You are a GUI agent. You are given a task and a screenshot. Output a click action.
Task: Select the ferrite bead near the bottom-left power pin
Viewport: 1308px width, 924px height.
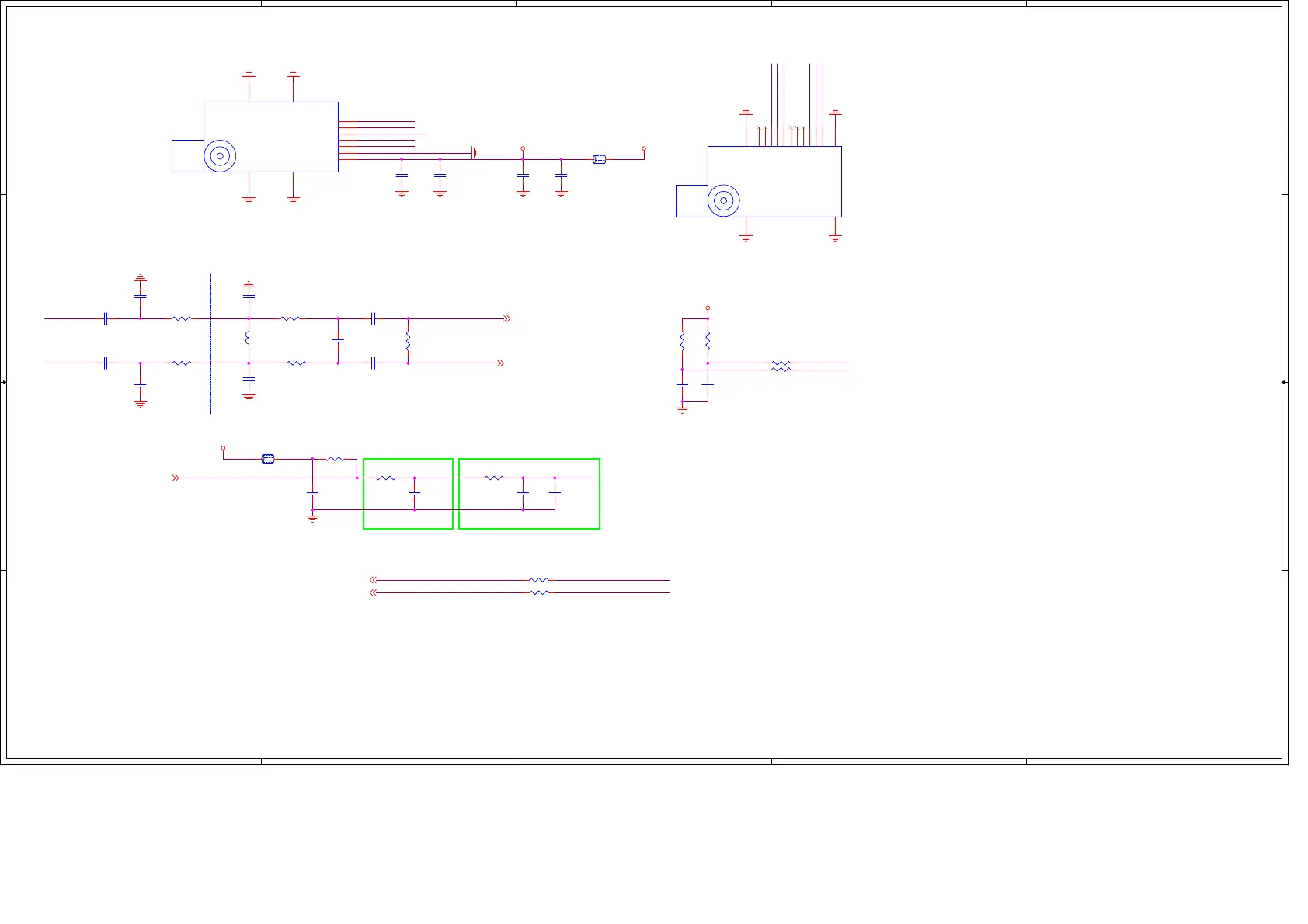coord(268,459)
